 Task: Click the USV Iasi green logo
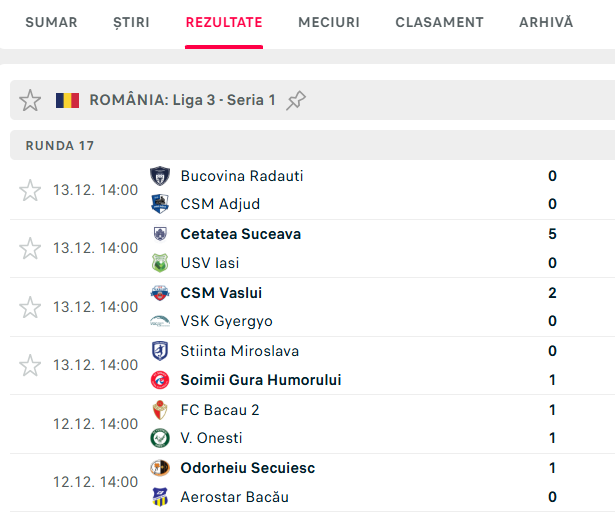(159, 263)
